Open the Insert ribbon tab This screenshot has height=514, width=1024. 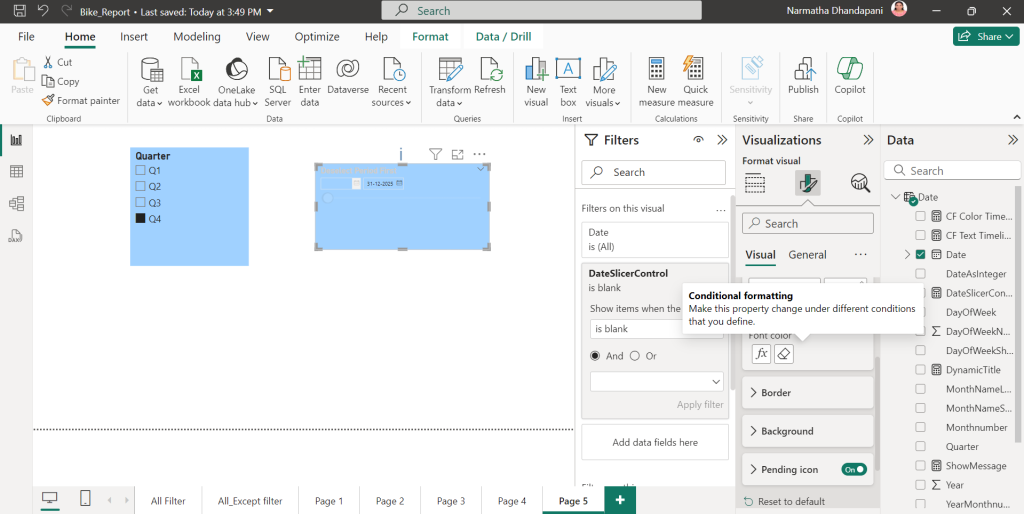pyautogui.click(x=134, y=37)
